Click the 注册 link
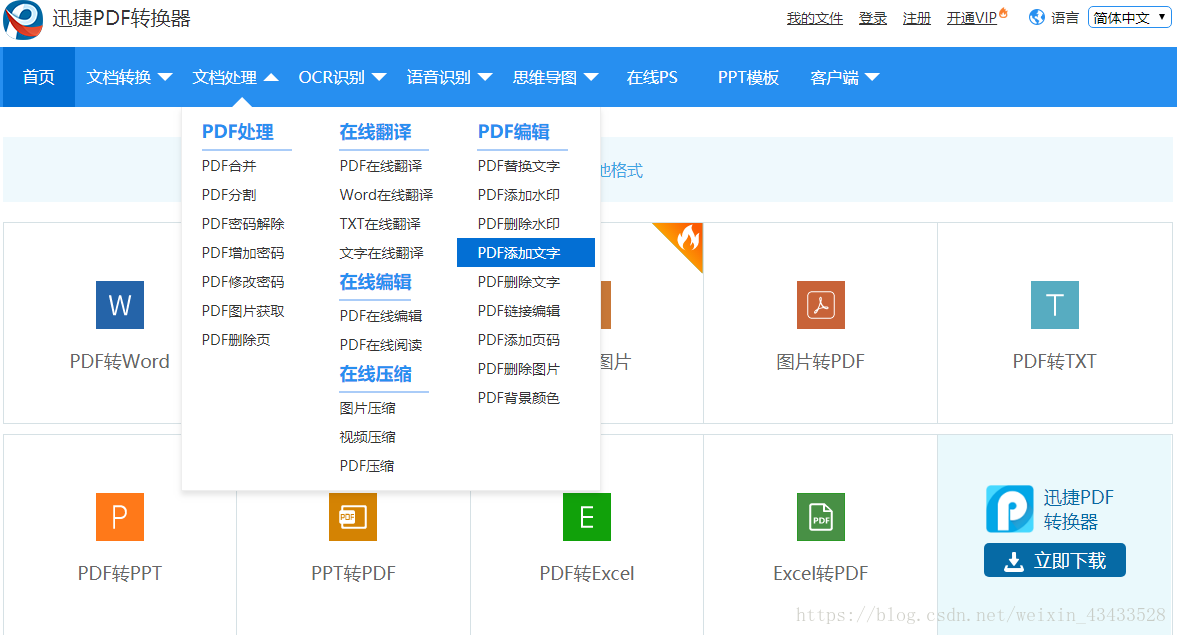The height and width of the screenshot is (635, 1177). [x=917, y=18]
